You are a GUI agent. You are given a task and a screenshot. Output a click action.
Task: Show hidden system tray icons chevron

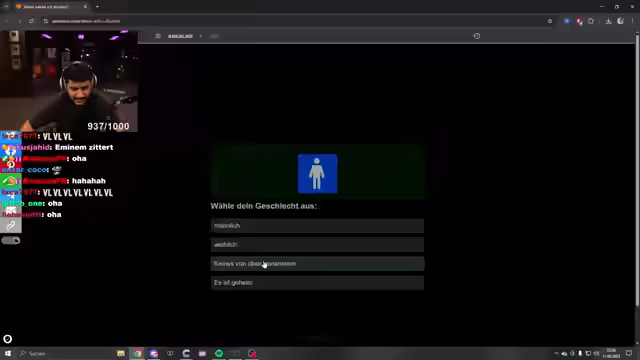[x=556, y=353]
